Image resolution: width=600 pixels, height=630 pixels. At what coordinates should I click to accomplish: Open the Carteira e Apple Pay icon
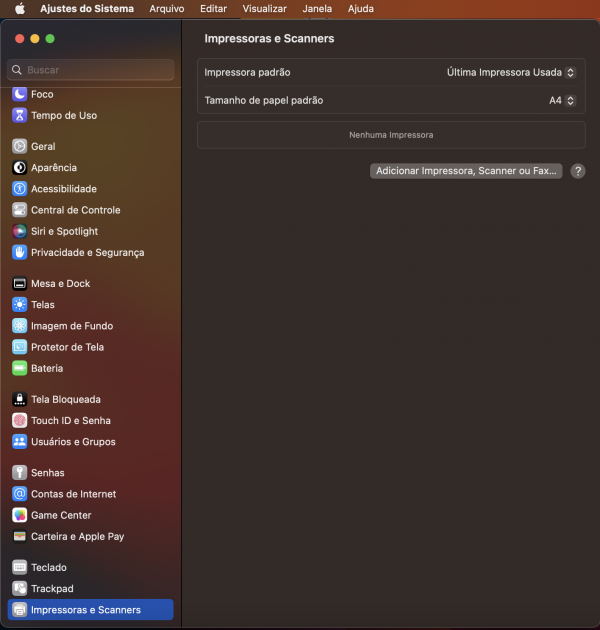(19, 536)
